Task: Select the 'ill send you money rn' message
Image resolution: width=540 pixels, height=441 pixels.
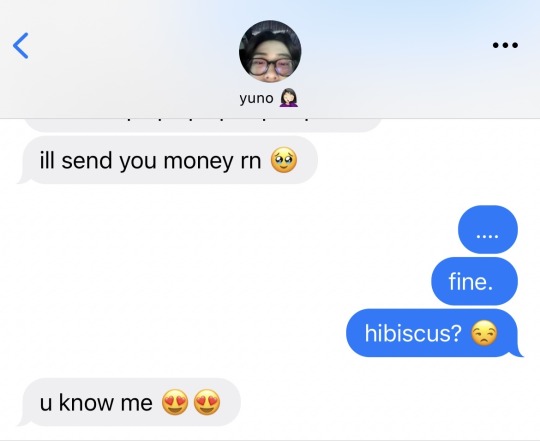Action: [168, 160]
